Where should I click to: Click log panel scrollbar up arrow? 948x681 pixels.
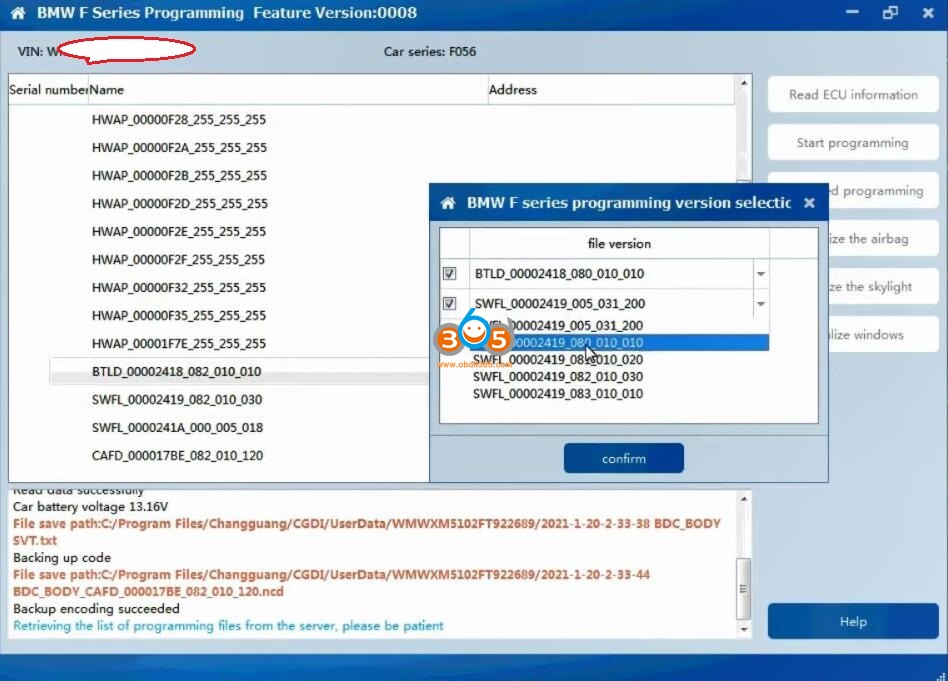point(744,499)
